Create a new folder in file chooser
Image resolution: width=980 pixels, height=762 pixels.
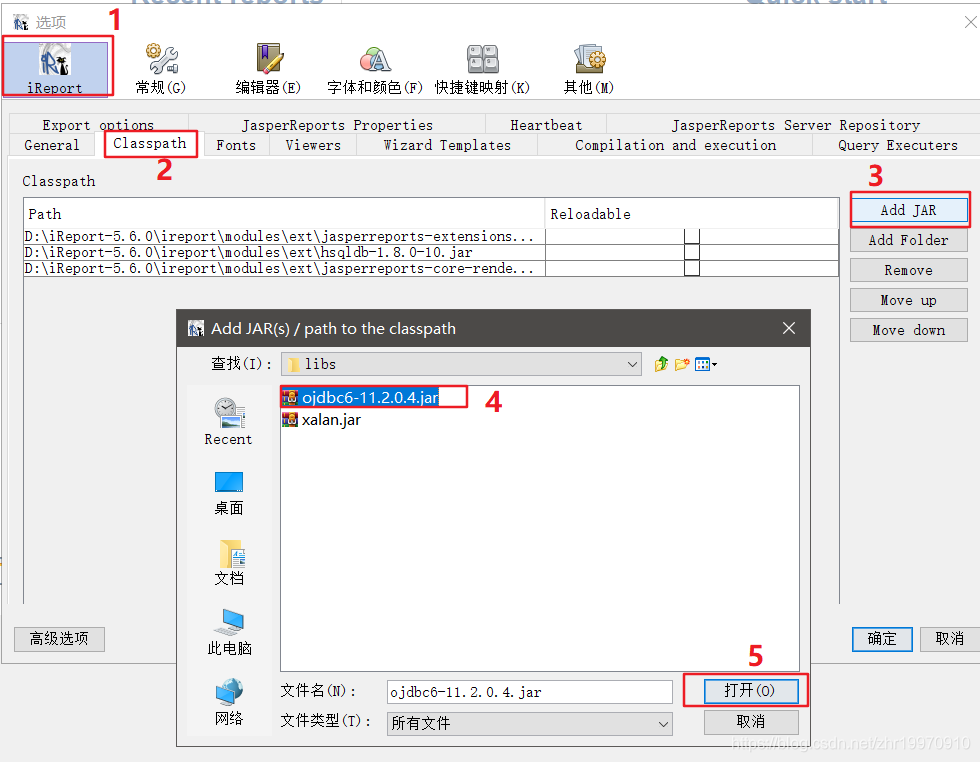(682, 364)
